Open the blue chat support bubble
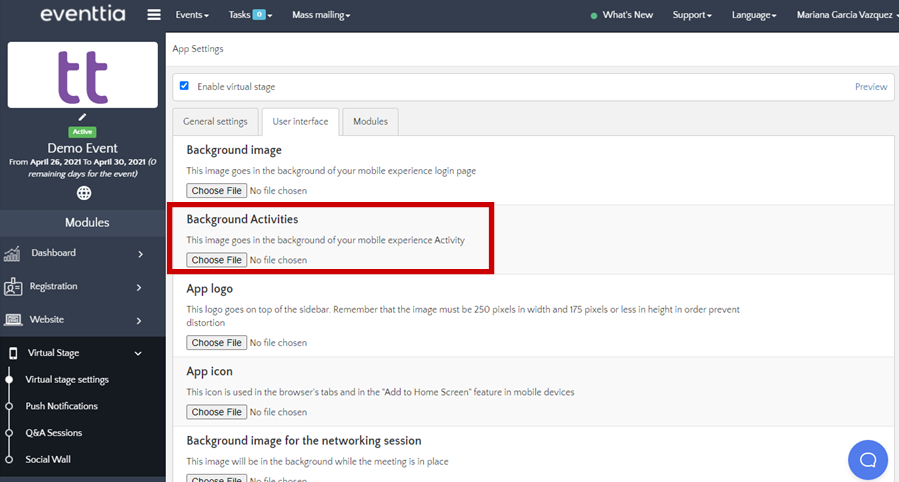The height and width of the screenshot is (482, 899). (867, 459)
